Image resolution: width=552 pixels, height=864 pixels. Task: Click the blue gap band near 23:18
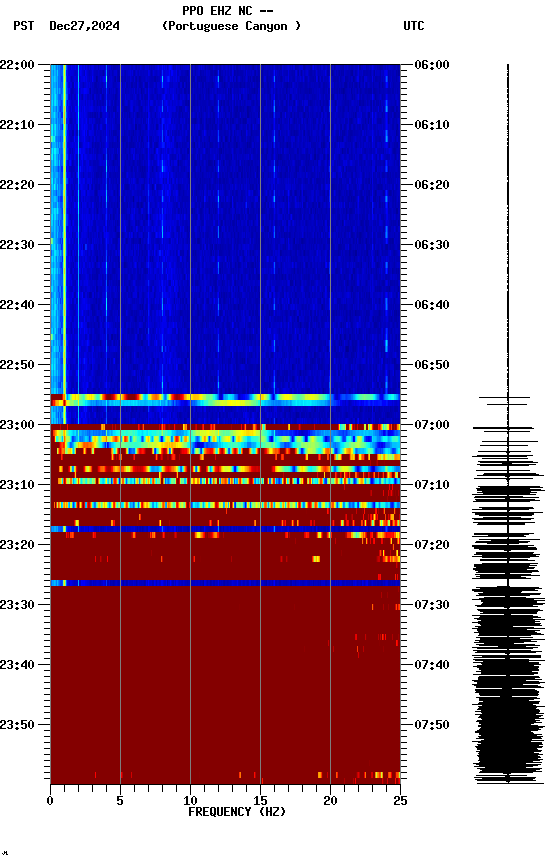tap(225, 529)
